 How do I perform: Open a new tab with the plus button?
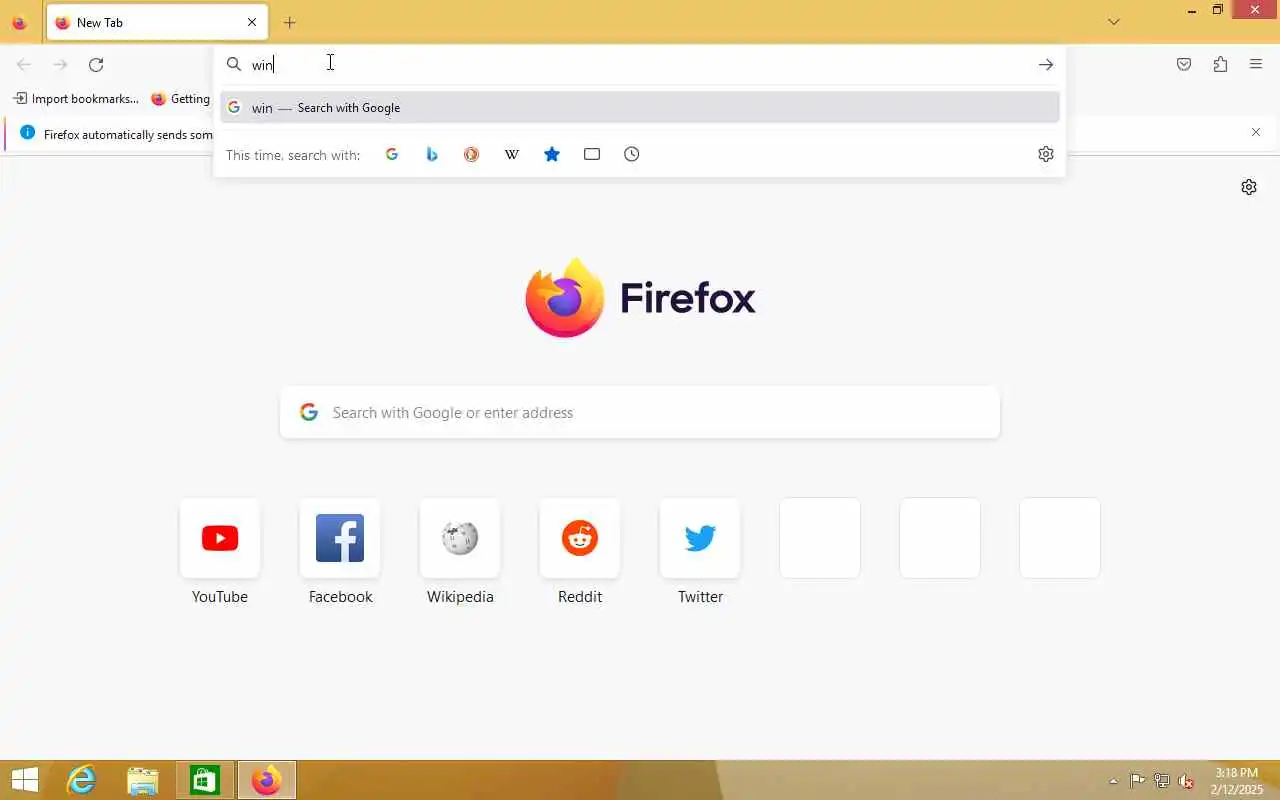289,22
